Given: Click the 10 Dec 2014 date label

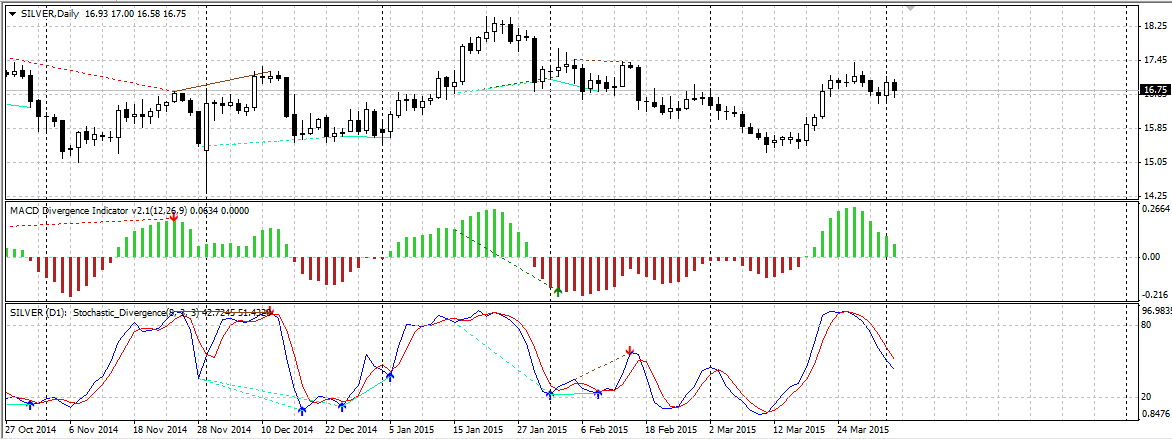Looking at the screenshot, I should [288, 430].
